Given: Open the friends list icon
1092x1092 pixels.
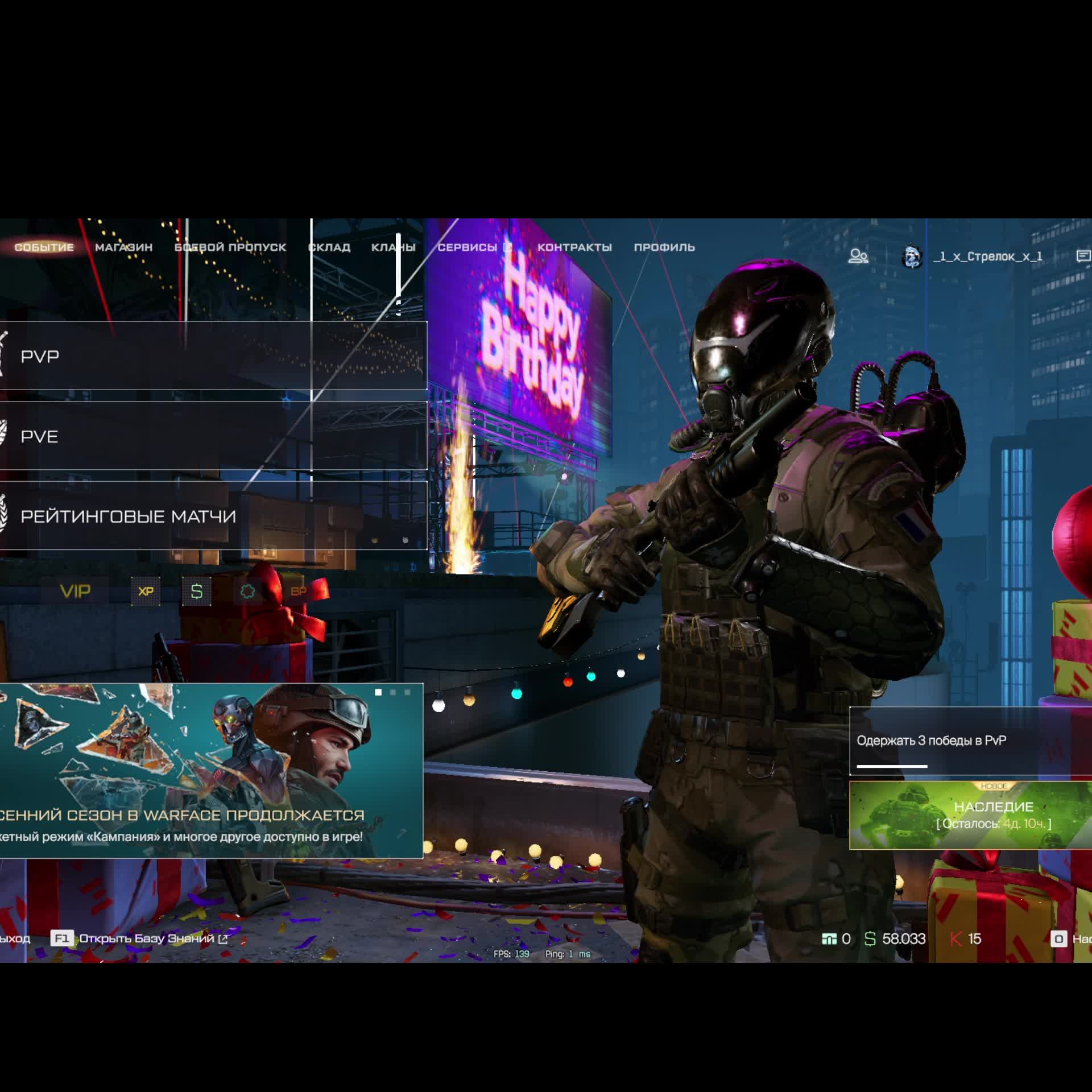Looking at the screenshot, I should click(858, 257).
